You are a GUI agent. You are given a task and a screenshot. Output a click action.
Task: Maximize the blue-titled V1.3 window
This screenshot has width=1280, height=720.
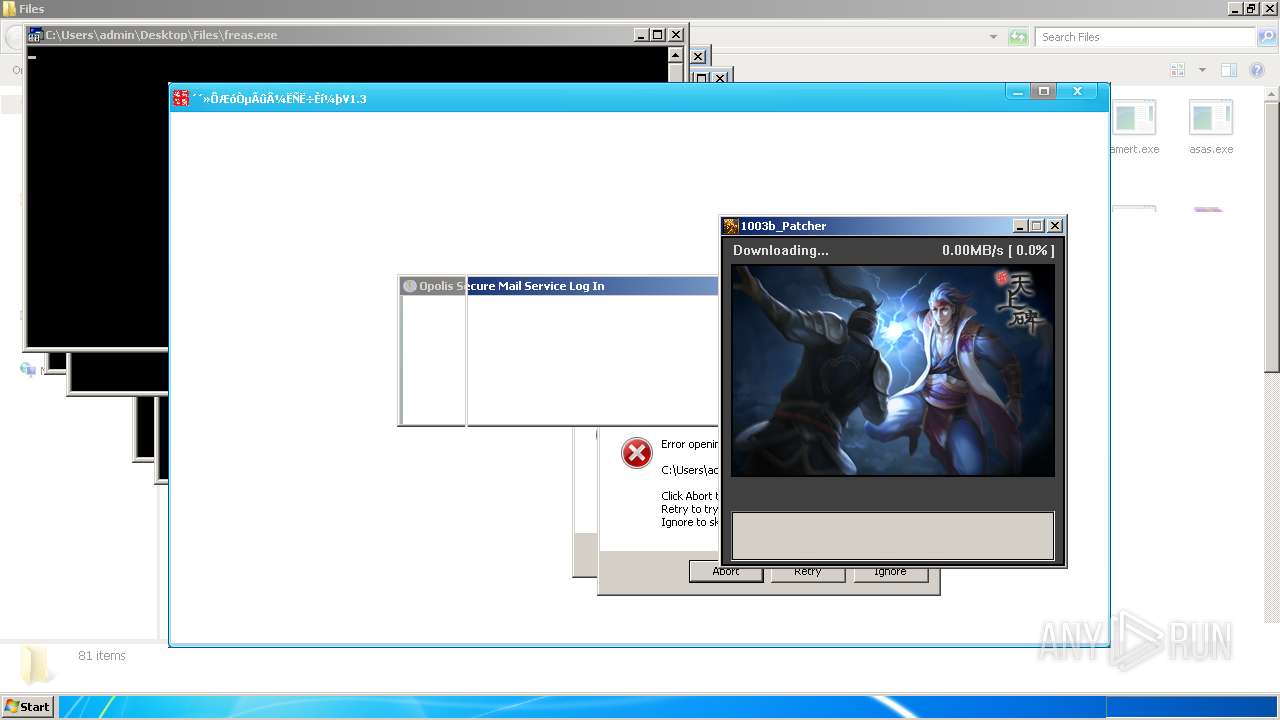tap(1044, 91)
